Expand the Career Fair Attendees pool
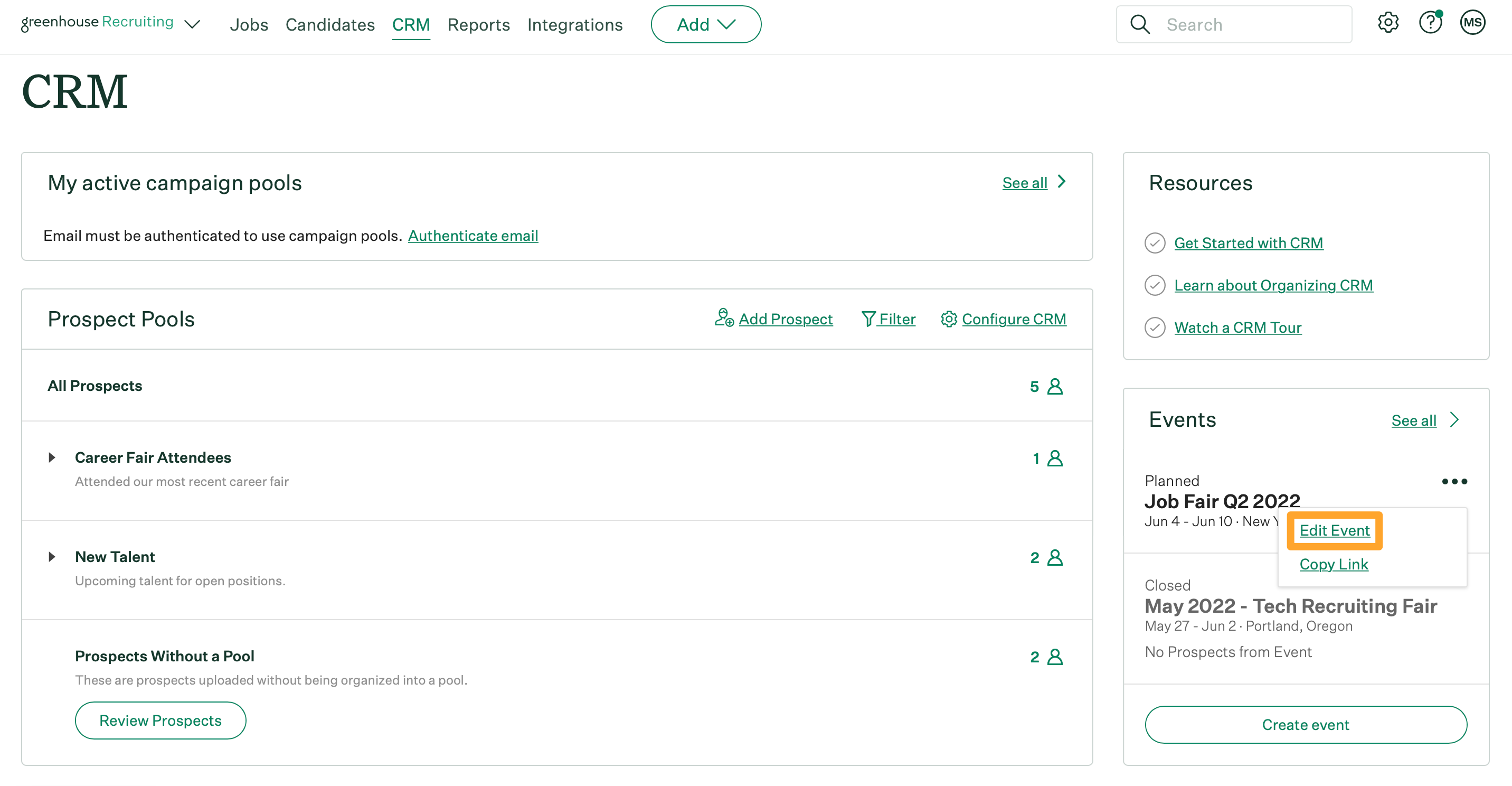 [x=52, y=457]
